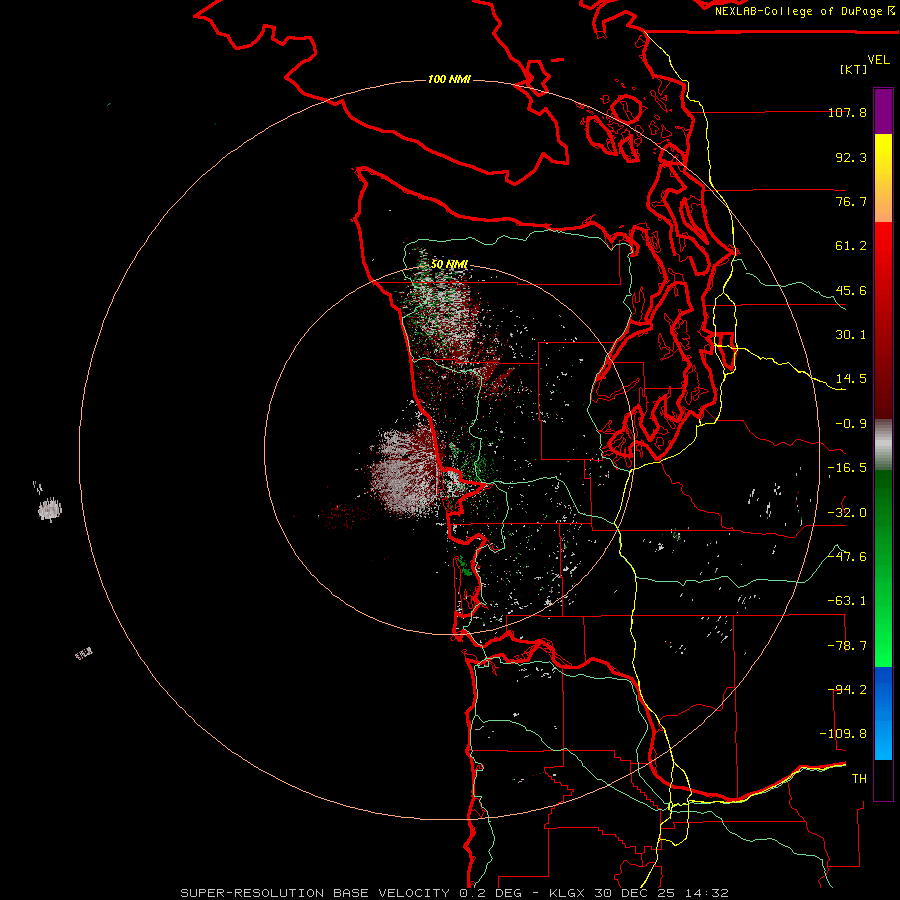This screenshot has width=900, height=900.
Task: Click the -47.6 velocity scale value
Action: point(847,557)
